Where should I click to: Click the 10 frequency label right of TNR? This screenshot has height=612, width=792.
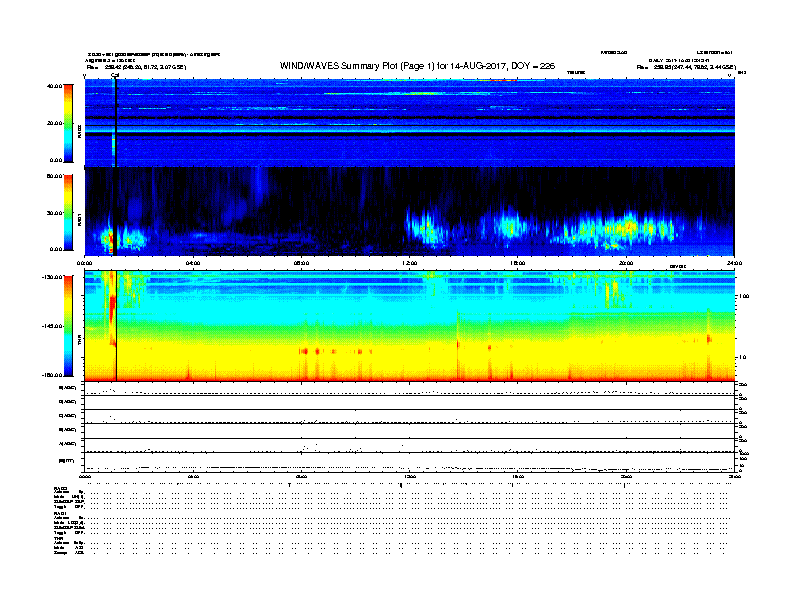[x=742, y=358]
